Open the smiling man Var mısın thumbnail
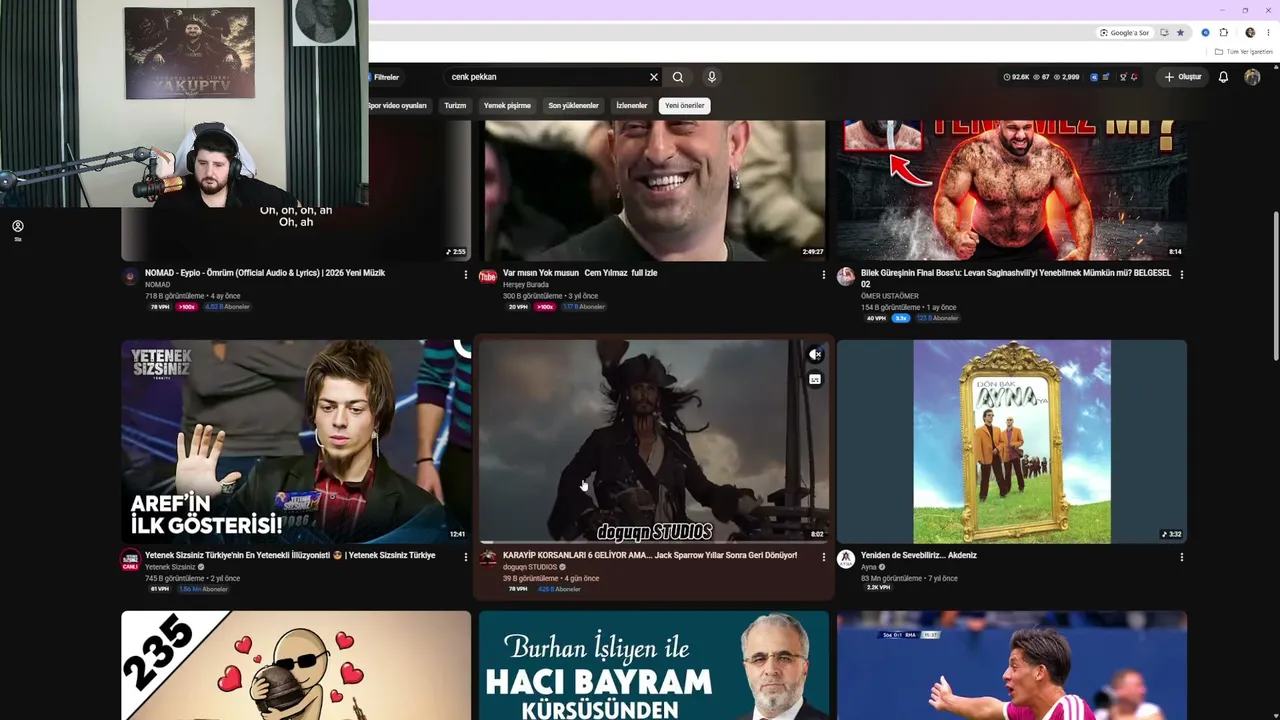The width and height of the screenshot is (1280, 720). 654,190
